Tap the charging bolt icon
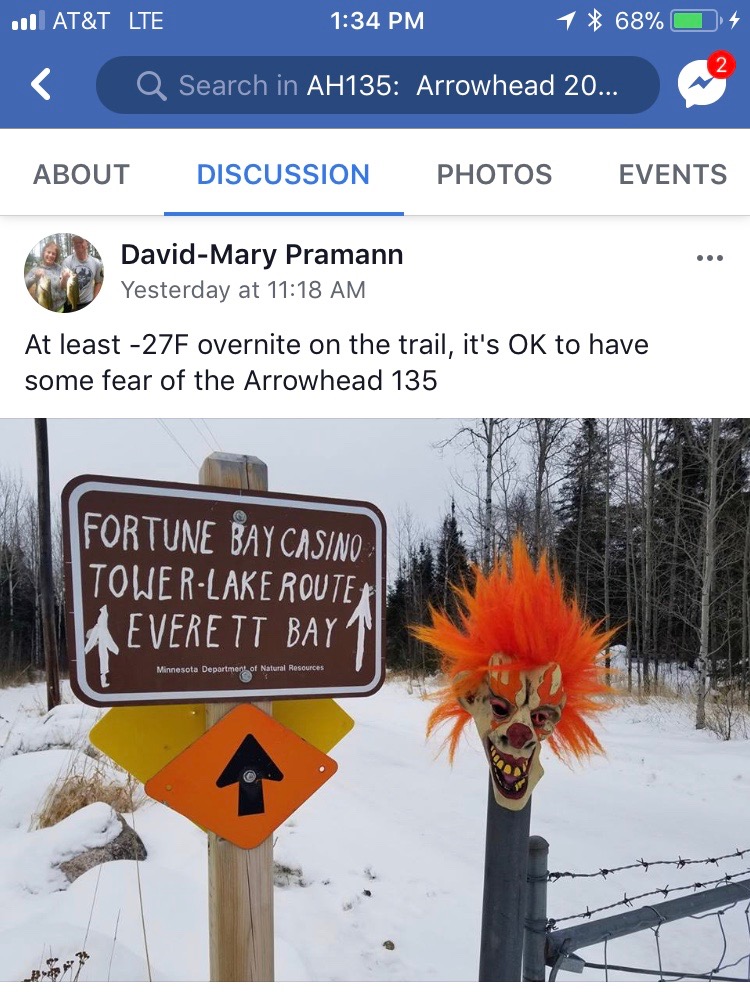Screen dimensions: 750x994 [734, 21]
